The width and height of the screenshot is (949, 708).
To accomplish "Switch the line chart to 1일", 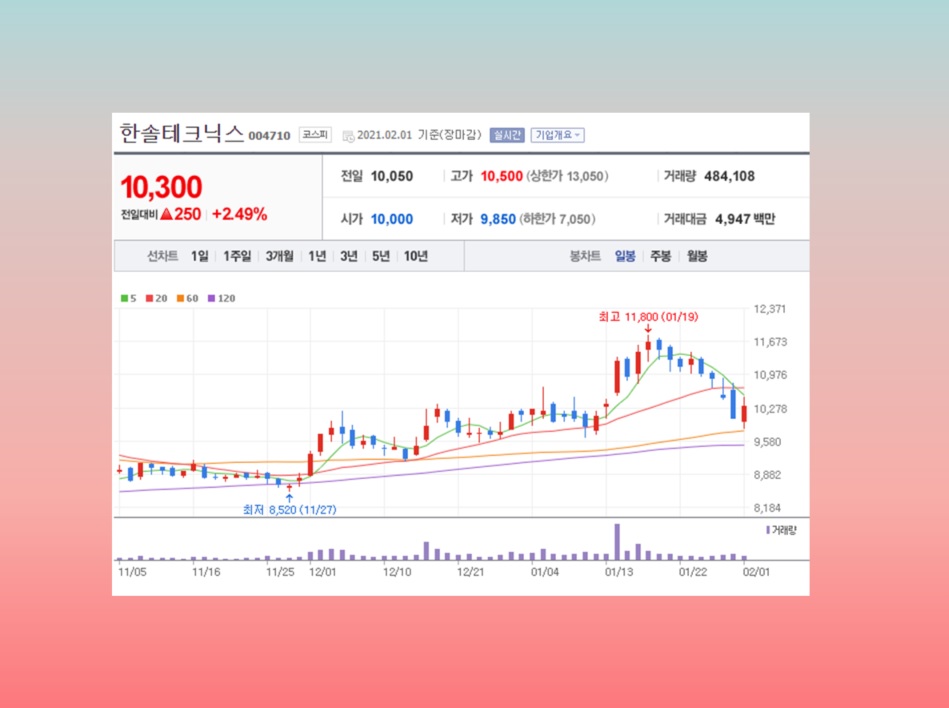I will (200, 257).
